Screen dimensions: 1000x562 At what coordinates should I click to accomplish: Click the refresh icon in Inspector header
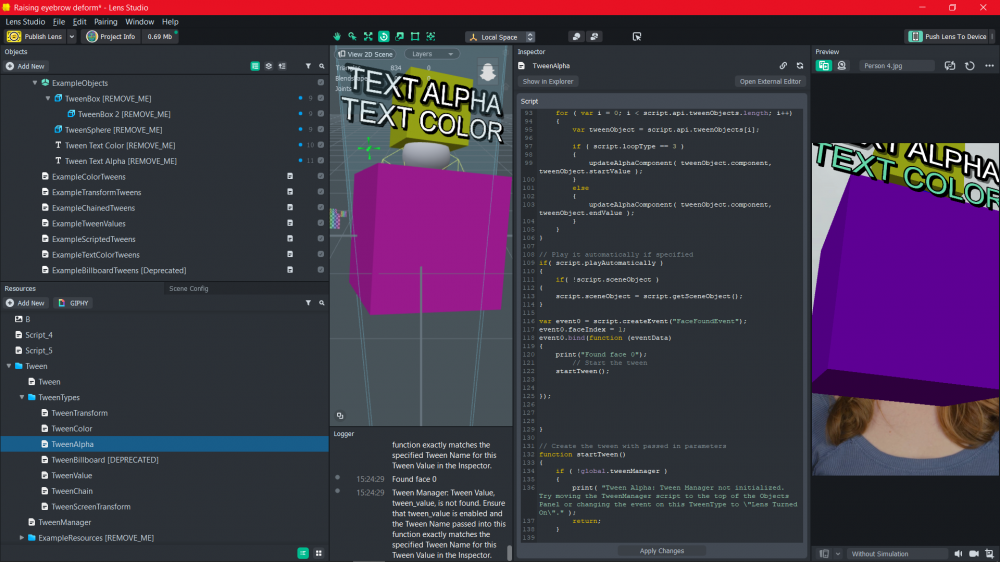(x=800, y=66)
